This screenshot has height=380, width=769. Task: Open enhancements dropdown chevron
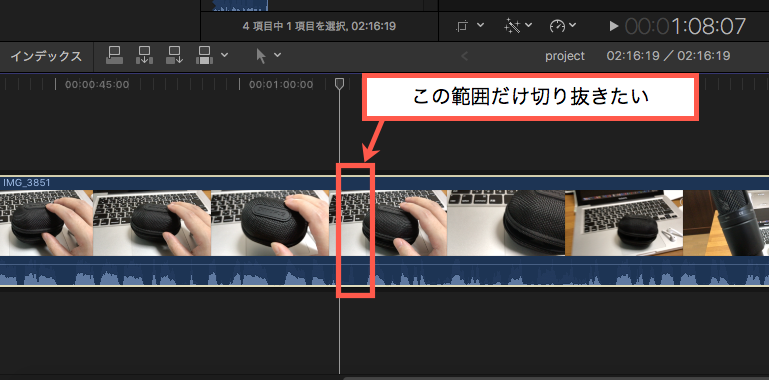click(x=529, y=25)
